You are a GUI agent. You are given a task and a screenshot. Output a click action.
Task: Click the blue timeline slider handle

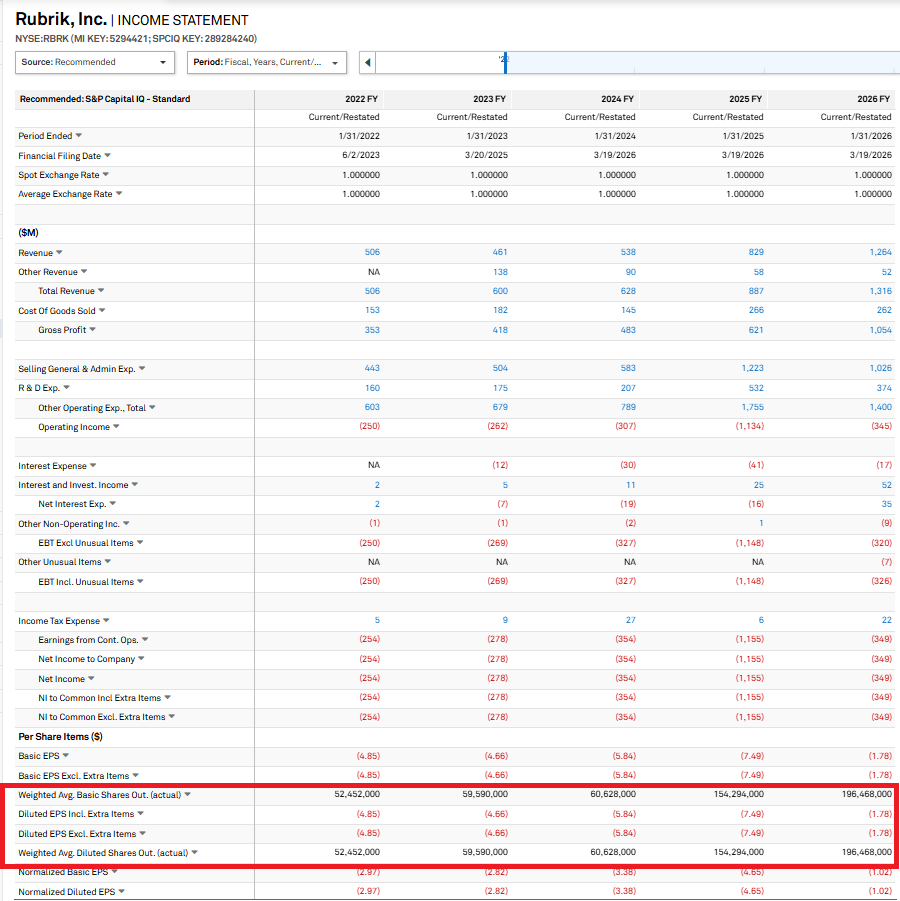(505, 63)
